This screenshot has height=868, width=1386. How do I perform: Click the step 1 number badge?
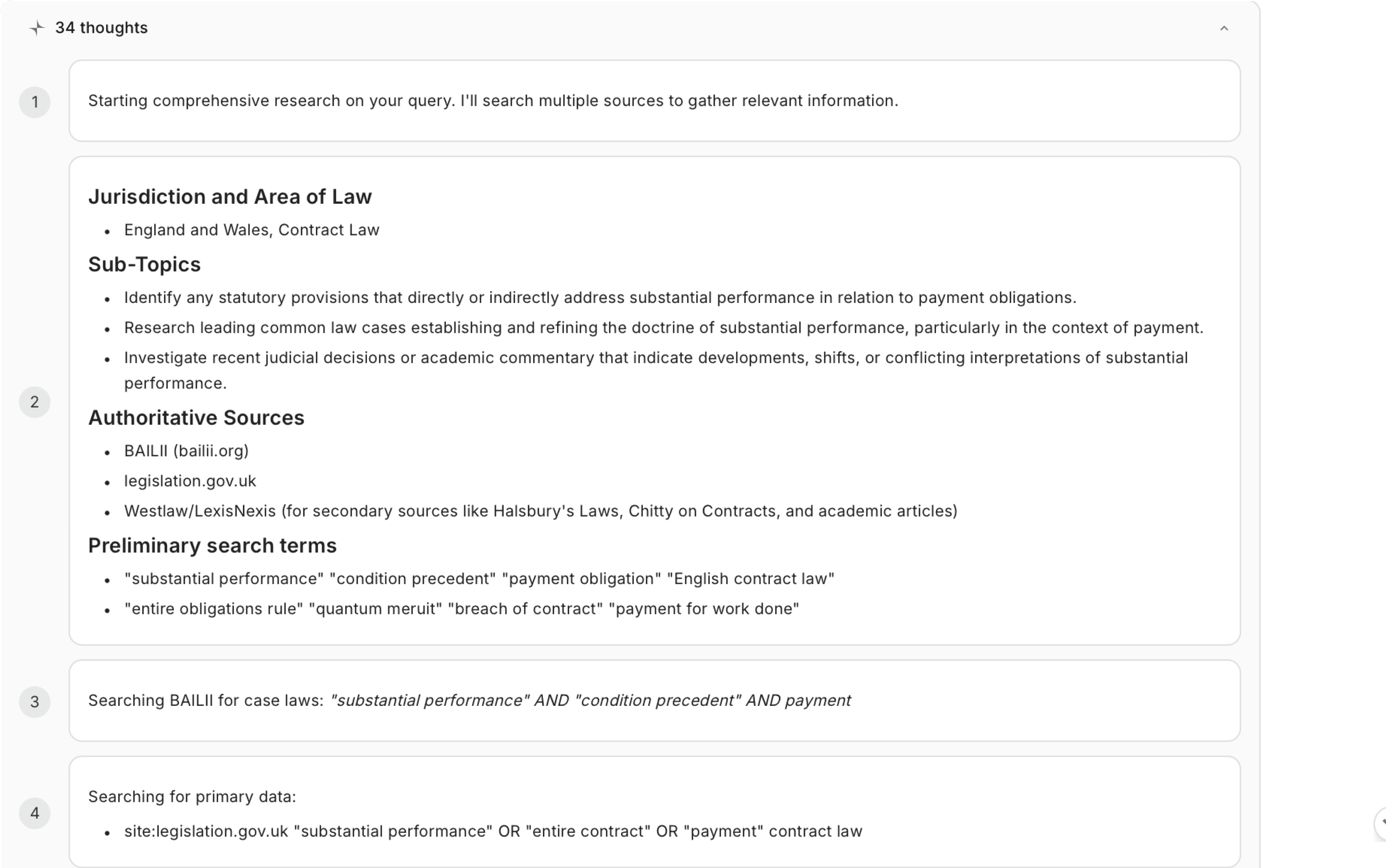[x=35, y=102]
